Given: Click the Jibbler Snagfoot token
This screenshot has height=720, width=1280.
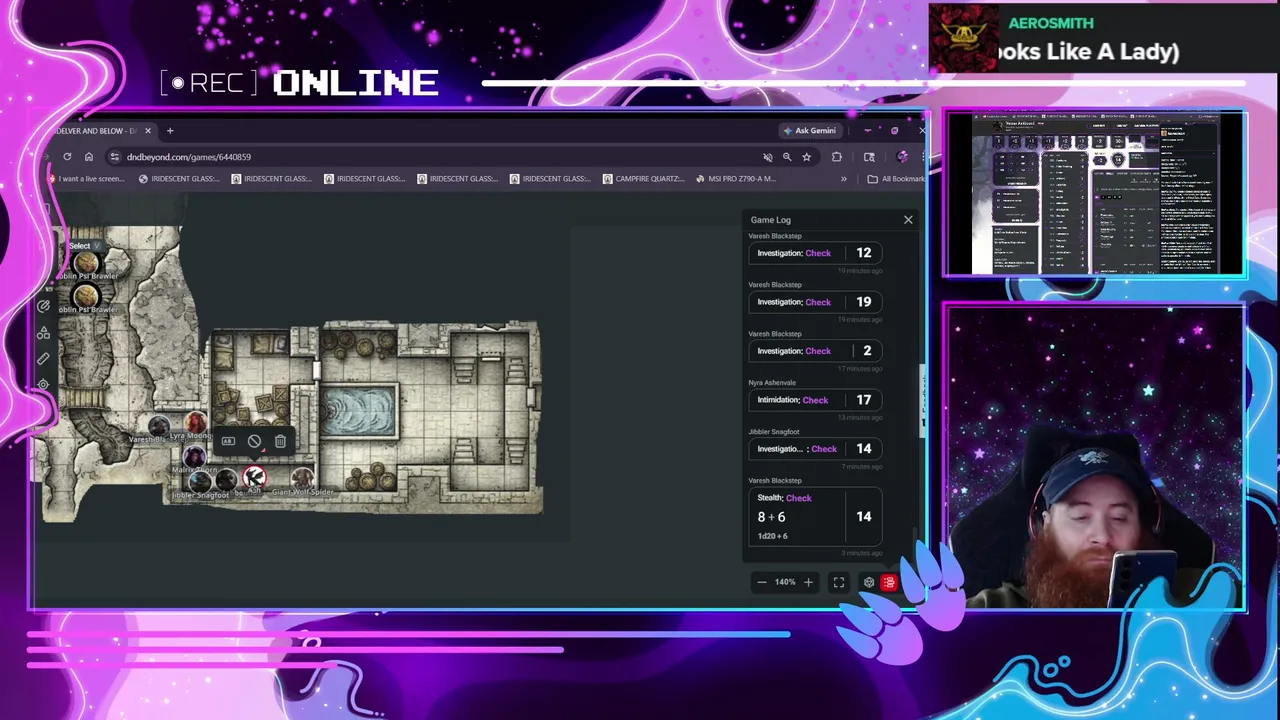Looking at the screenshot, I should pyautogui.click(x=200, y=482).
